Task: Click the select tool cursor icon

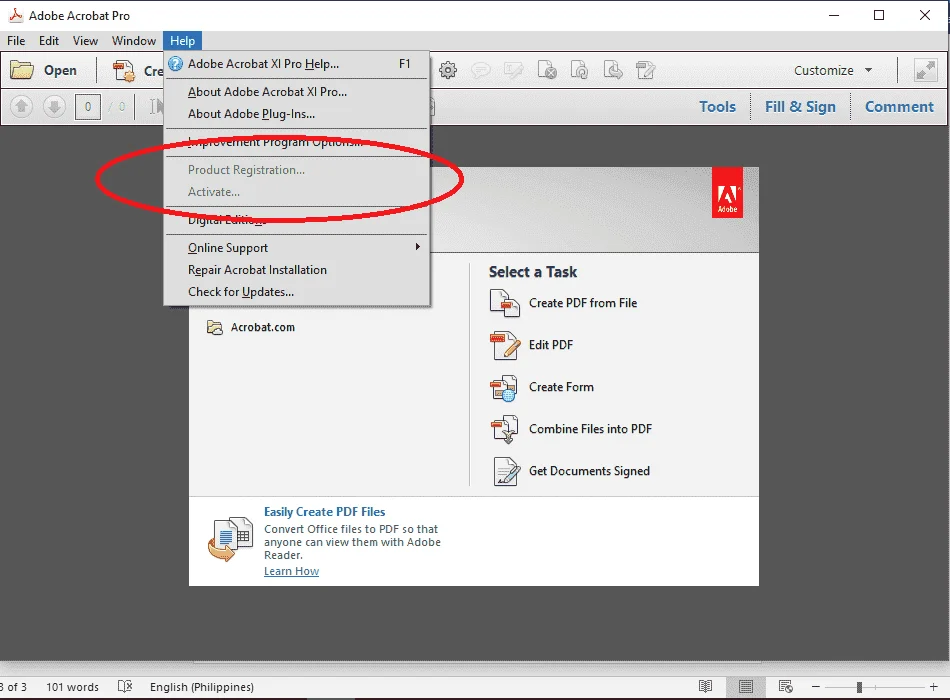Action: 155,107
